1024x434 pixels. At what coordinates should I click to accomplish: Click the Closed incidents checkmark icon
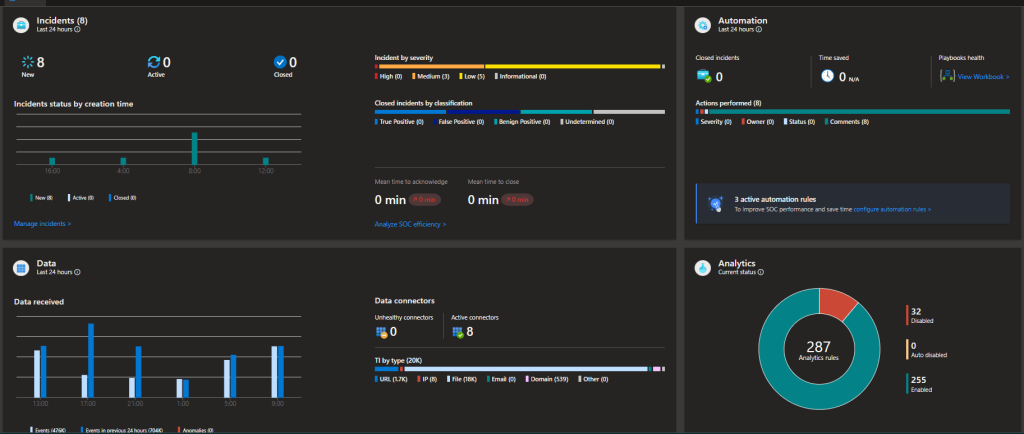(280, 63)
